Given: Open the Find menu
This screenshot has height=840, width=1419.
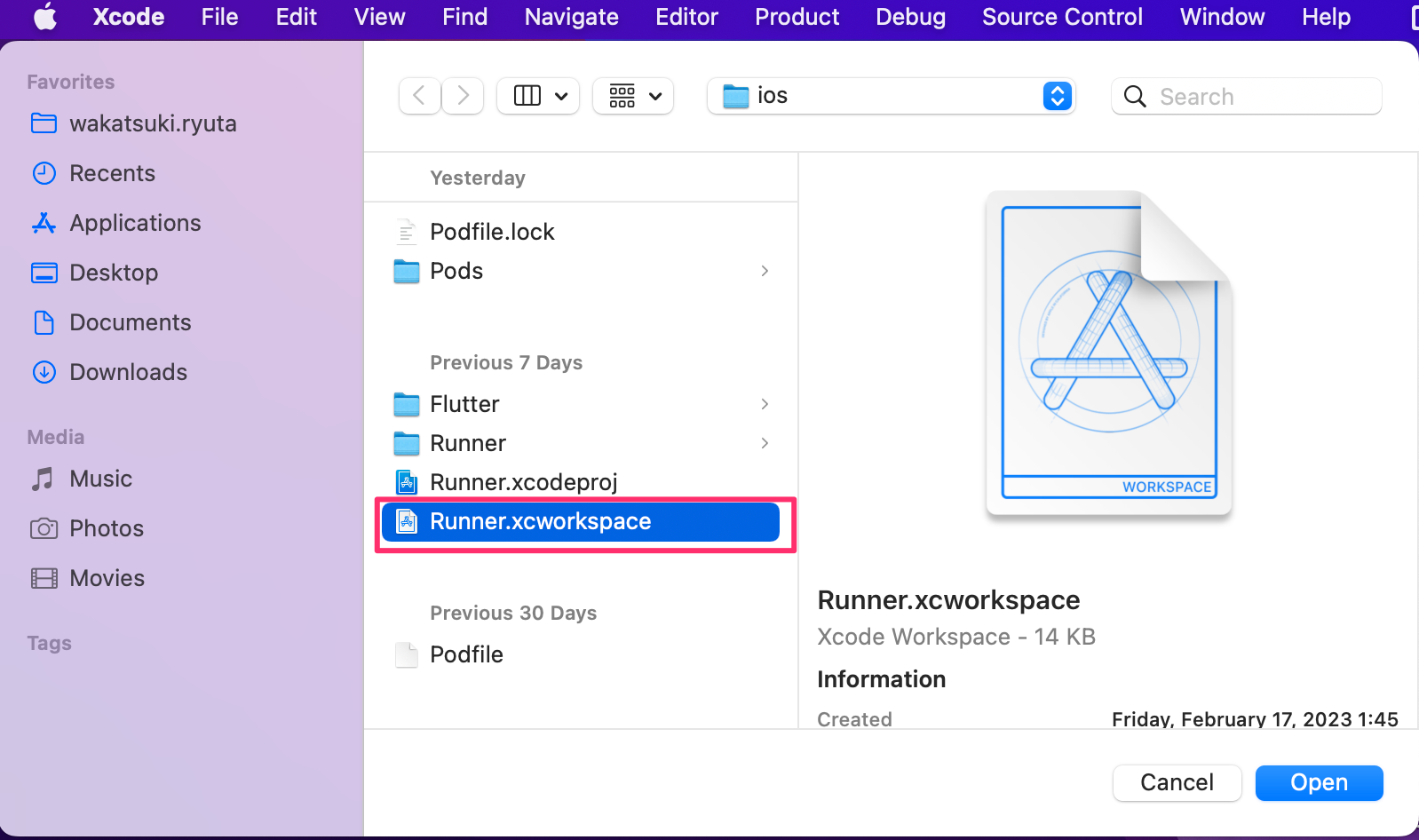Looking at the screenshot, I should click(x=465, y=17).
